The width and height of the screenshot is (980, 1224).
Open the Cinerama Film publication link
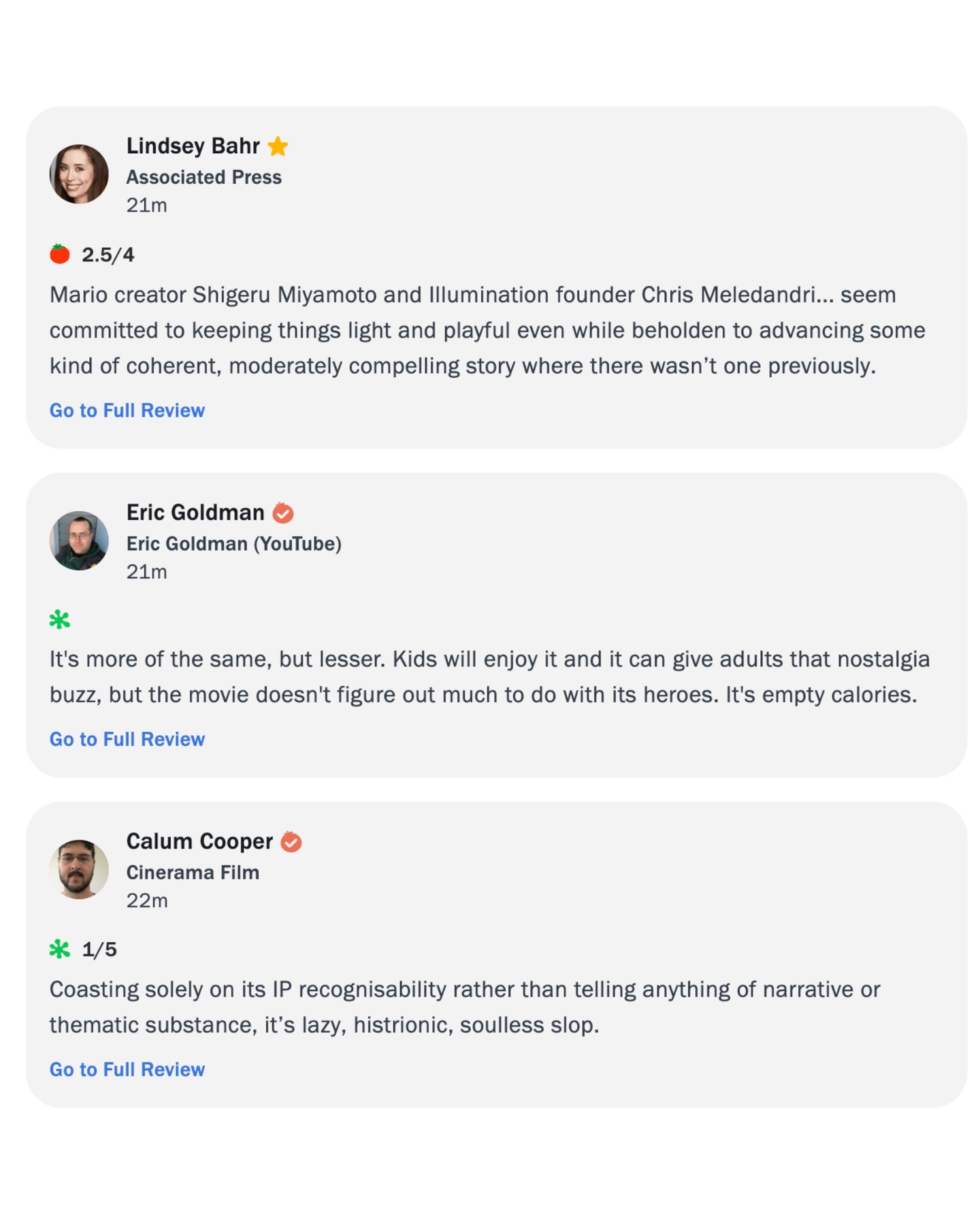pyautogui.click(x=193, y=873)
